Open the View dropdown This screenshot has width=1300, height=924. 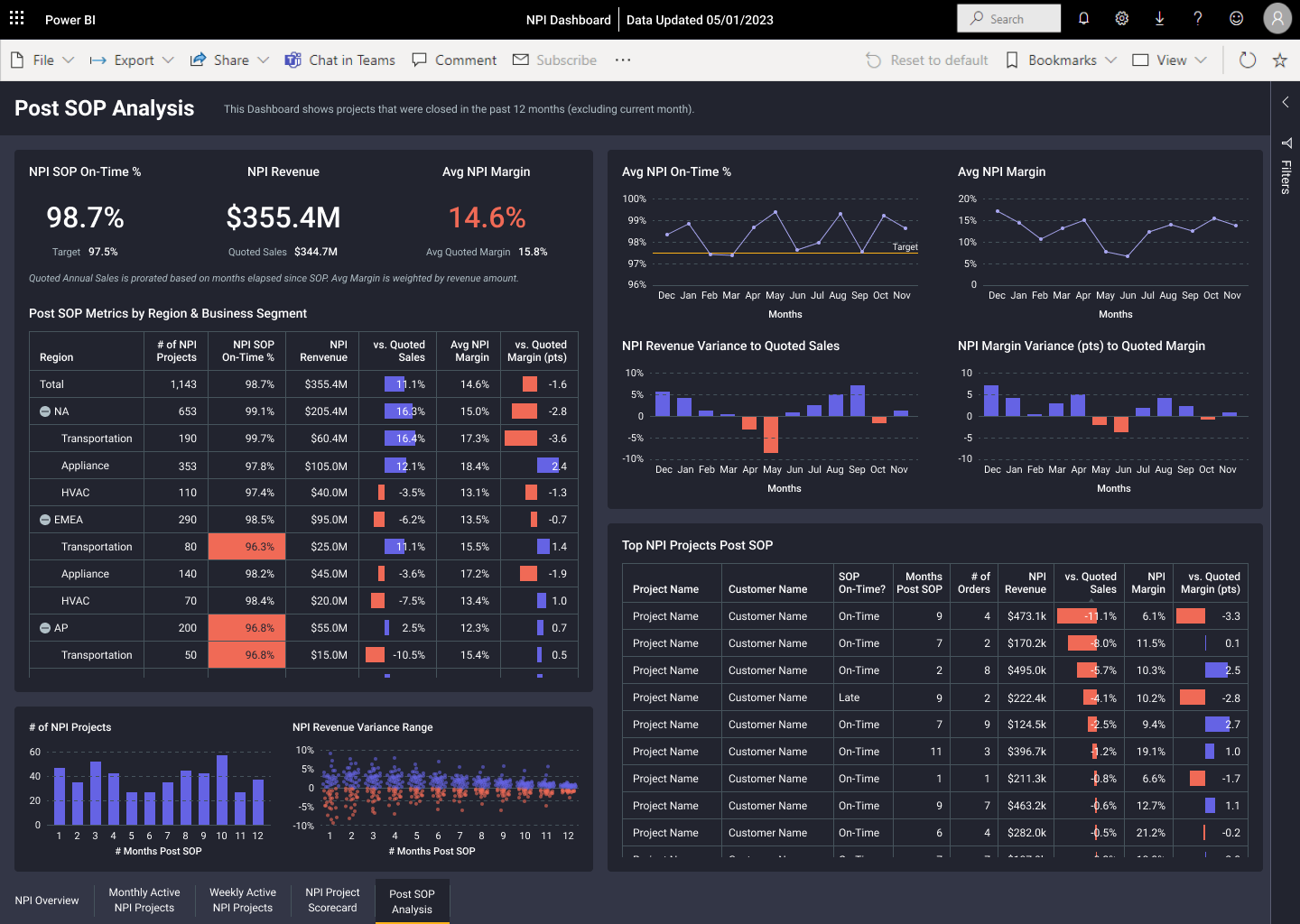click(1170, 60)
